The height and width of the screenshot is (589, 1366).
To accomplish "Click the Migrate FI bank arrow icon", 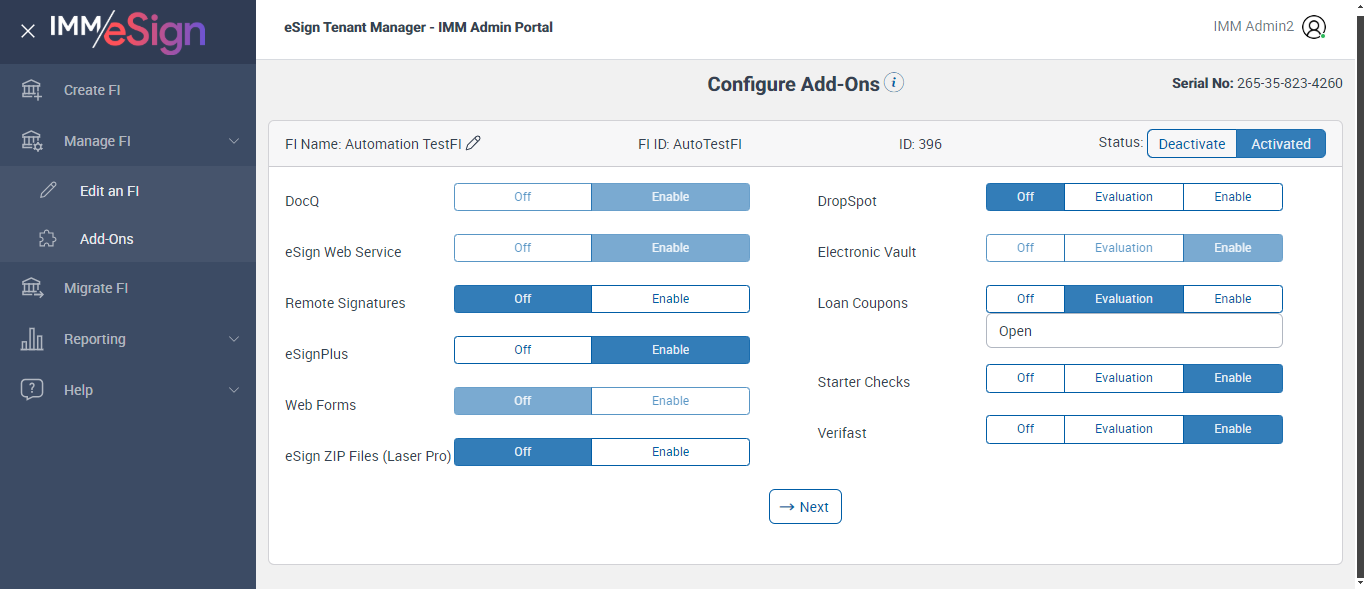I will pyautogui.click(x=32, y=288).
